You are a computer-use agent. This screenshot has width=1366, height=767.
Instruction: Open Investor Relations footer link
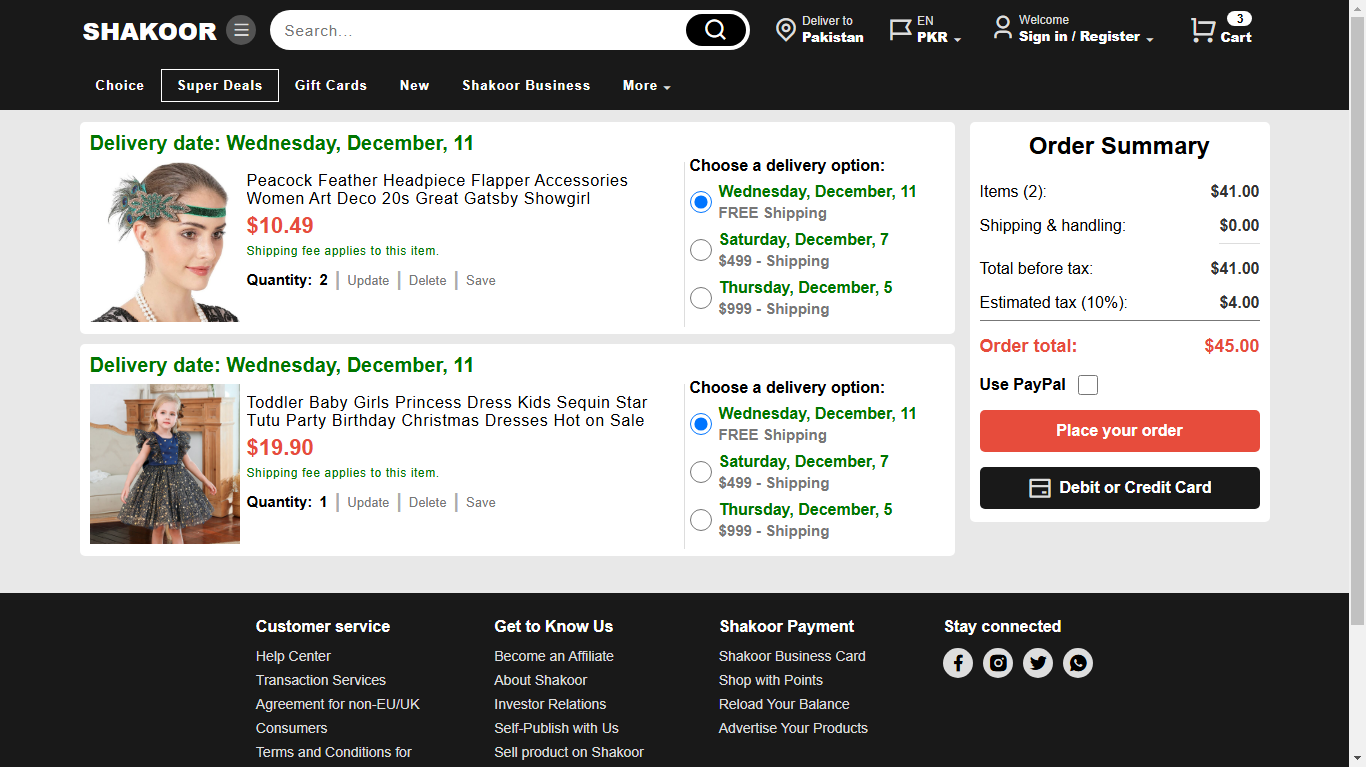click(550, 704)
